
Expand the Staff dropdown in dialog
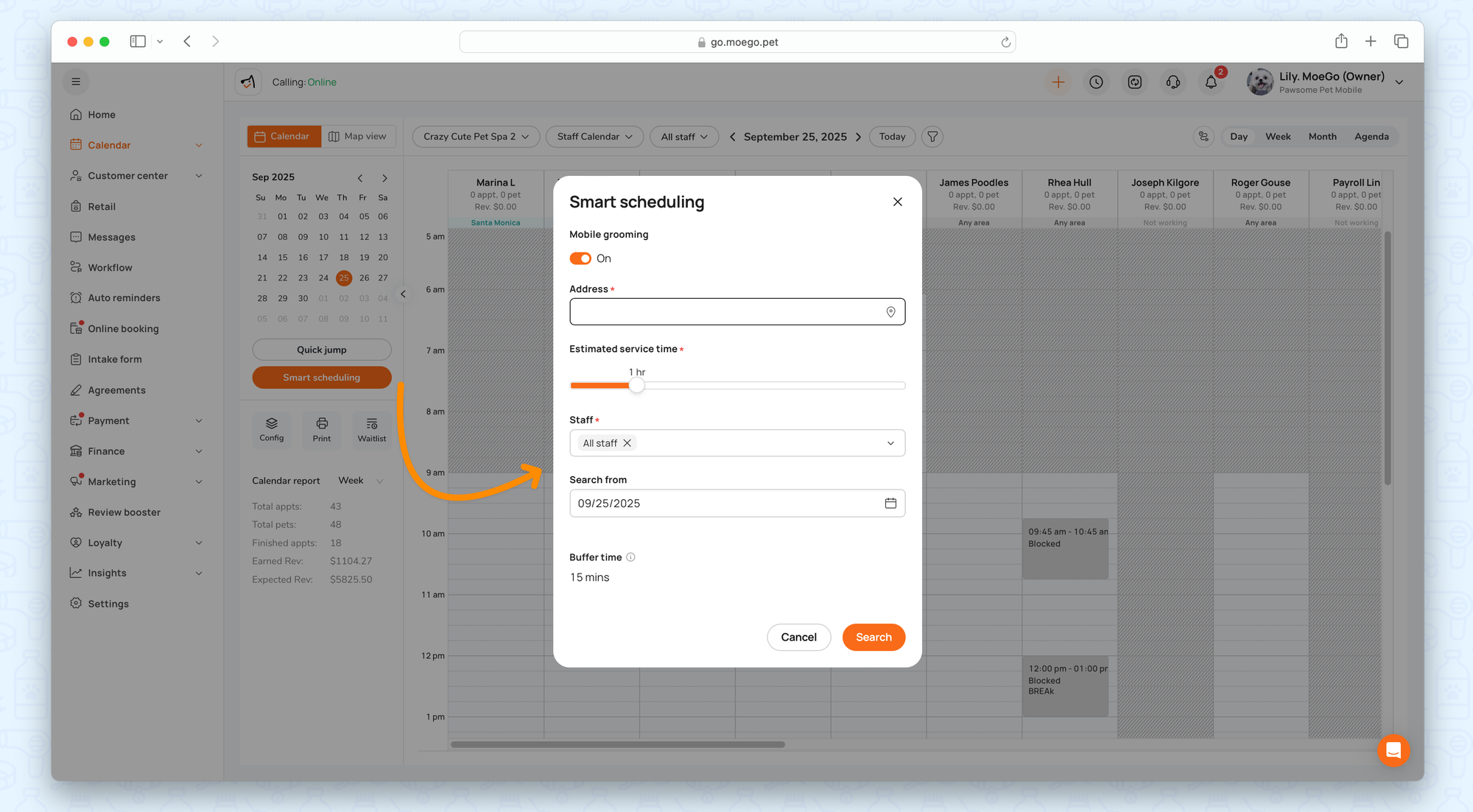[890, 443]
